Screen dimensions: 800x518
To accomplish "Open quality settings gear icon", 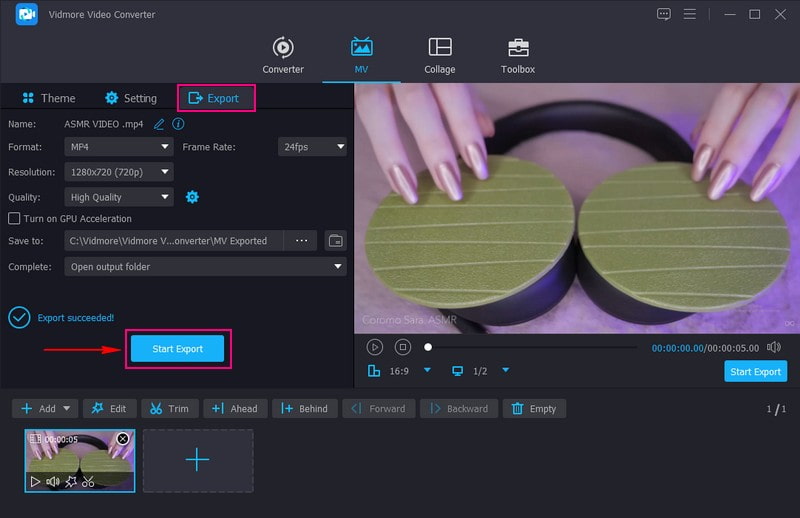I will pyautogui.click(x=192, y=197).
